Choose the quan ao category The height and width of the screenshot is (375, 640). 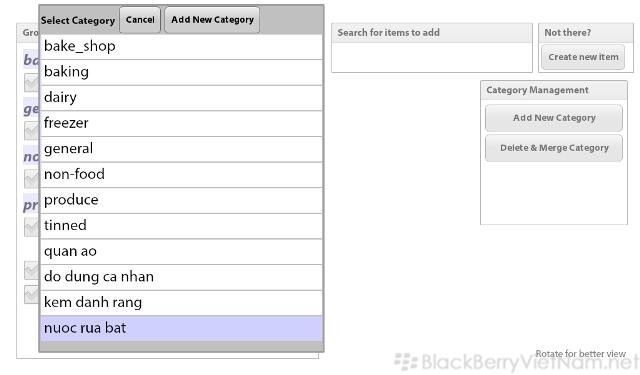coord(181,252)
